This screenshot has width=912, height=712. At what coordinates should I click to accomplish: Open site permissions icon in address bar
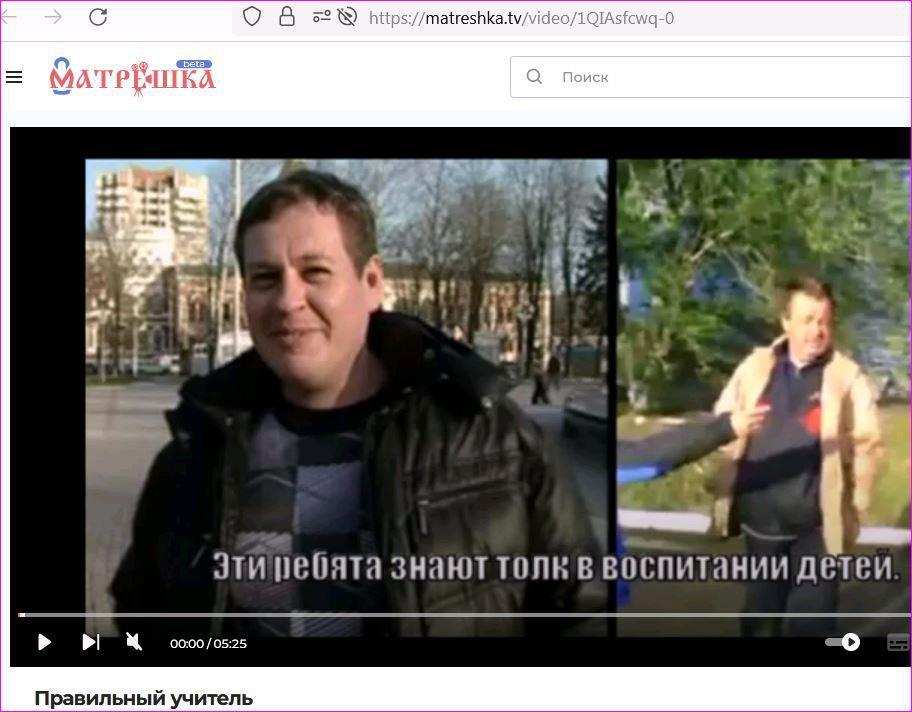pyautogui.click(x=322, y=17)
